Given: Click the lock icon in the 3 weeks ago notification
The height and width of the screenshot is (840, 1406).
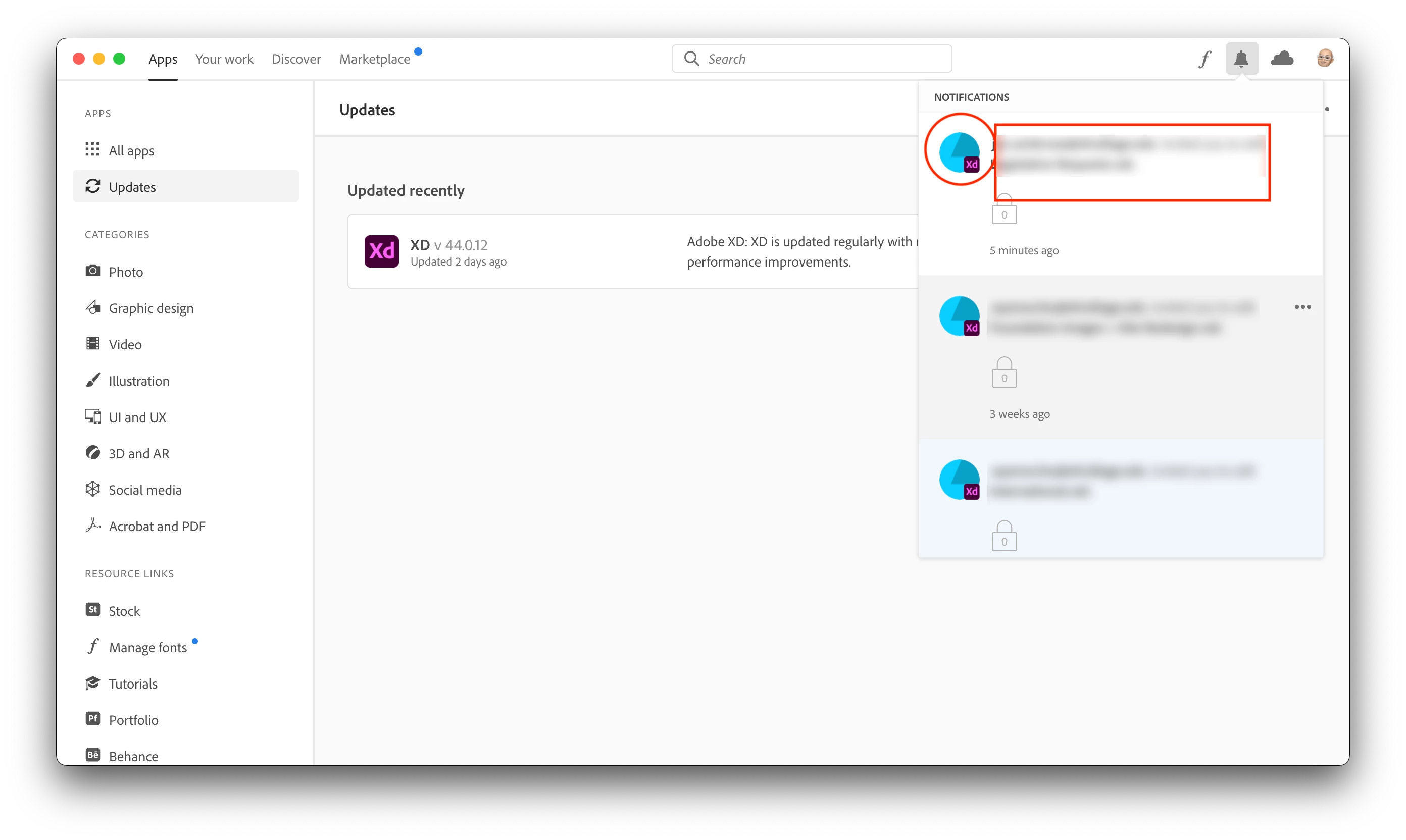Looking at the screenshot, I should [1004, 374].
